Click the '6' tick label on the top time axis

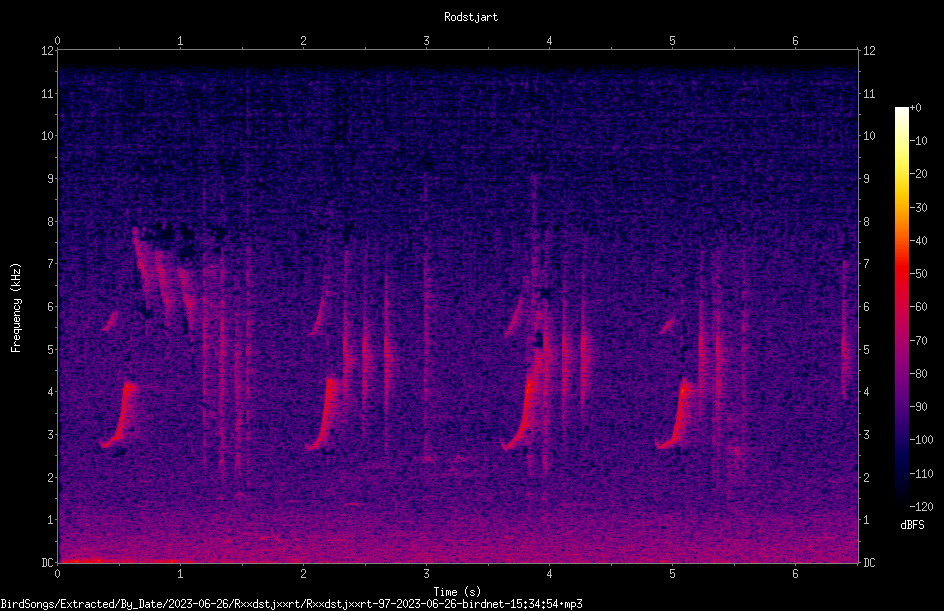[795, 41]
